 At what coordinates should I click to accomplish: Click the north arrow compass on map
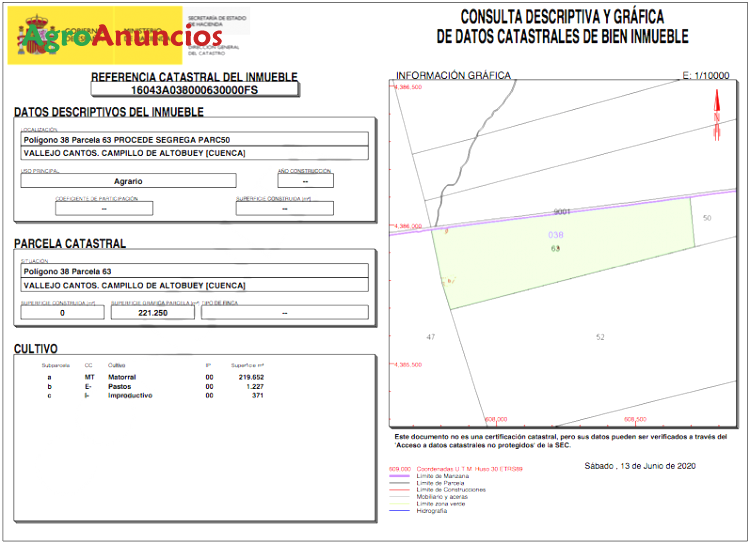tap(717, 115)
